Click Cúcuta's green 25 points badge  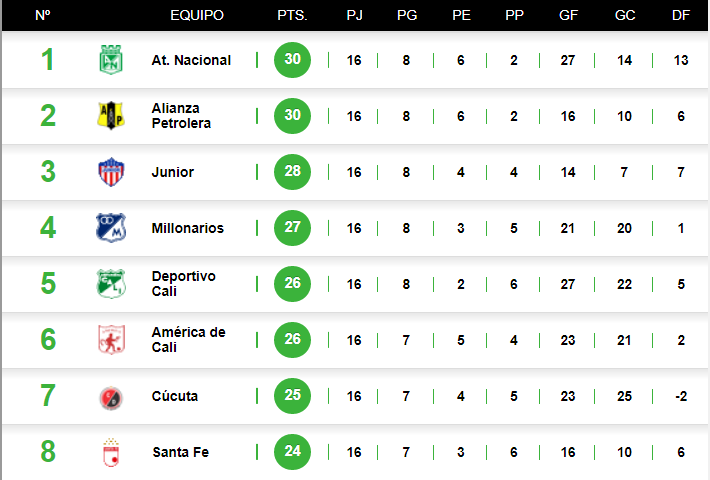[292, 395]
